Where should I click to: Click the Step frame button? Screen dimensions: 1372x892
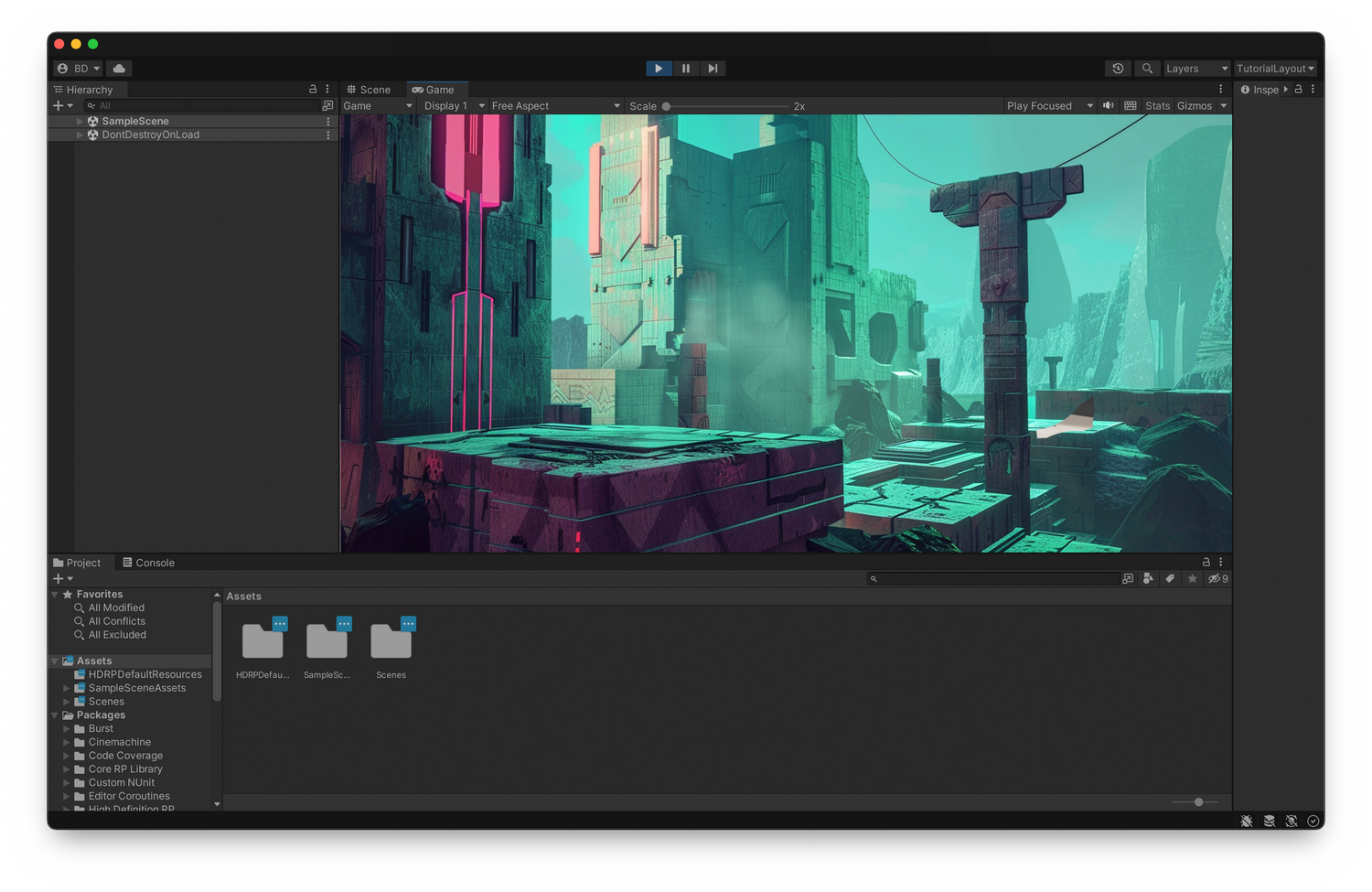coord(713,68)
